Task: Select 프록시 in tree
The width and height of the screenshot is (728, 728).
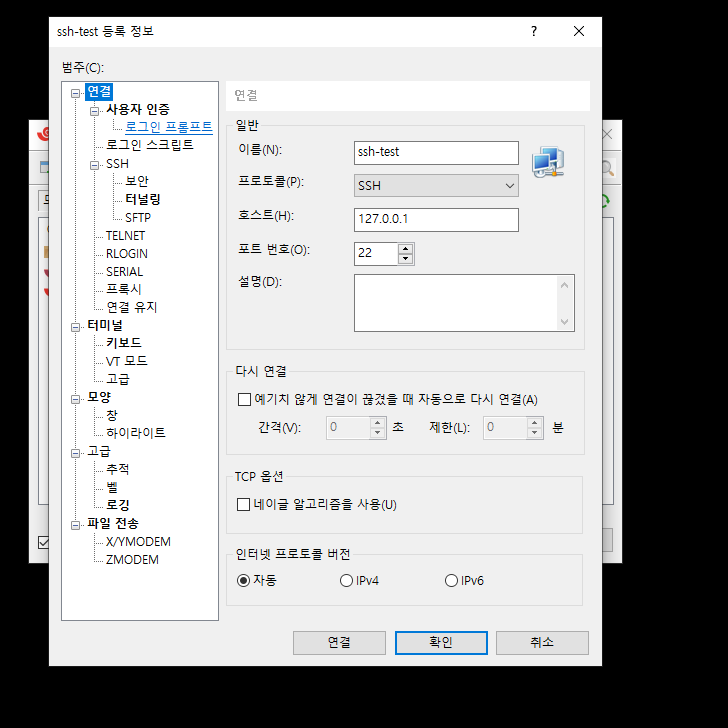Action: pos(124,289)
